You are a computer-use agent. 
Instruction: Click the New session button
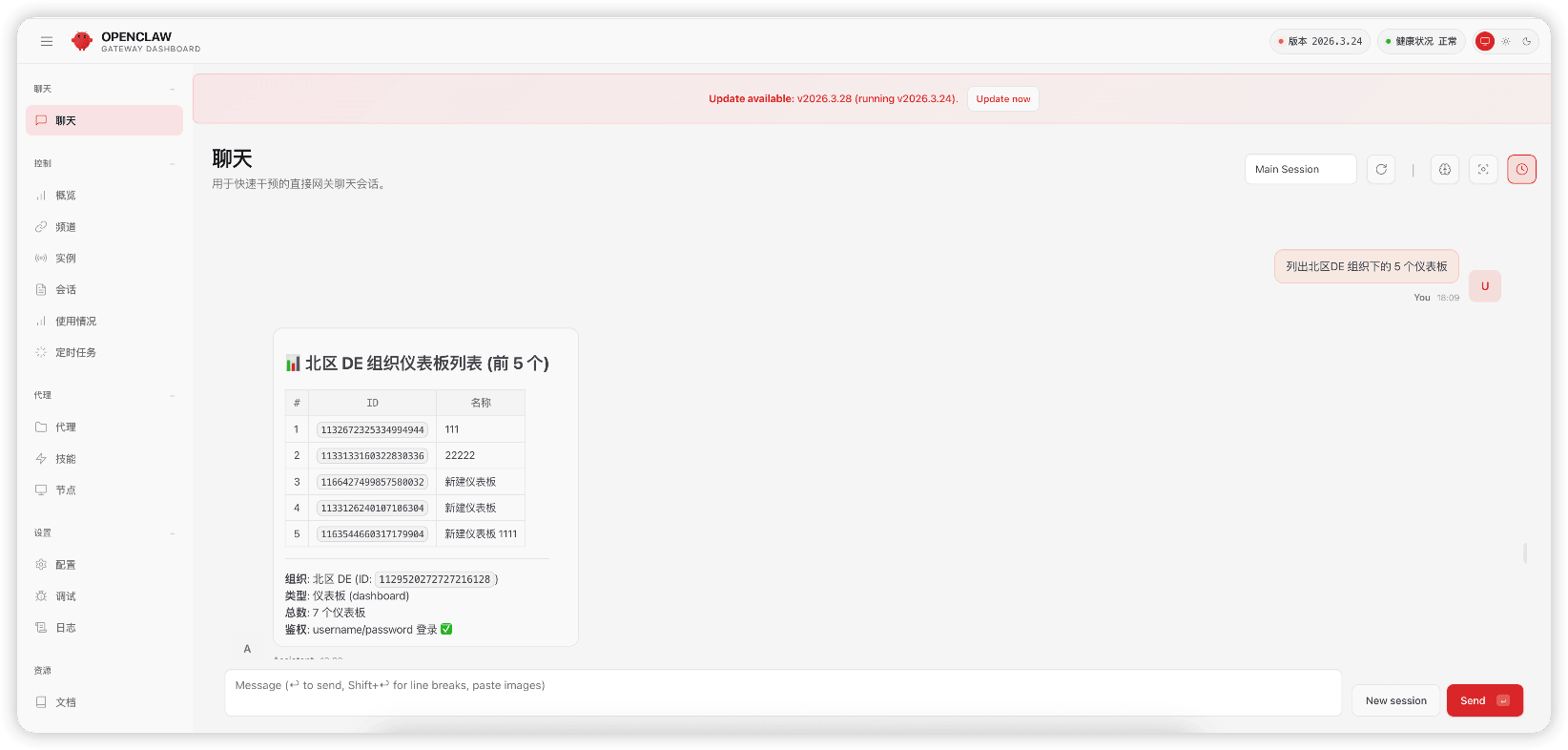1396,700
